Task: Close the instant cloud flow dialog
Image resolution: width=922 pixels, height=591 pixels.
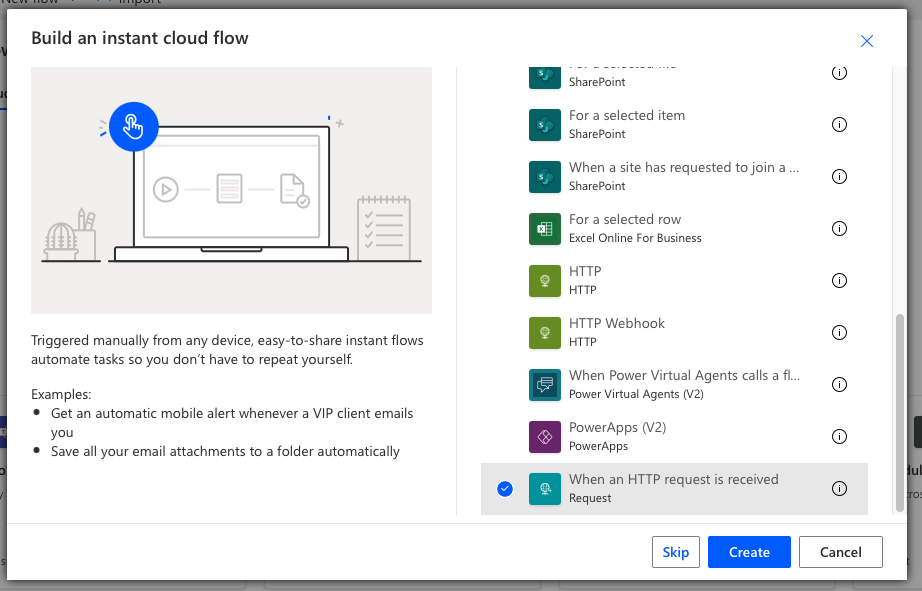Action: (867, 41)
